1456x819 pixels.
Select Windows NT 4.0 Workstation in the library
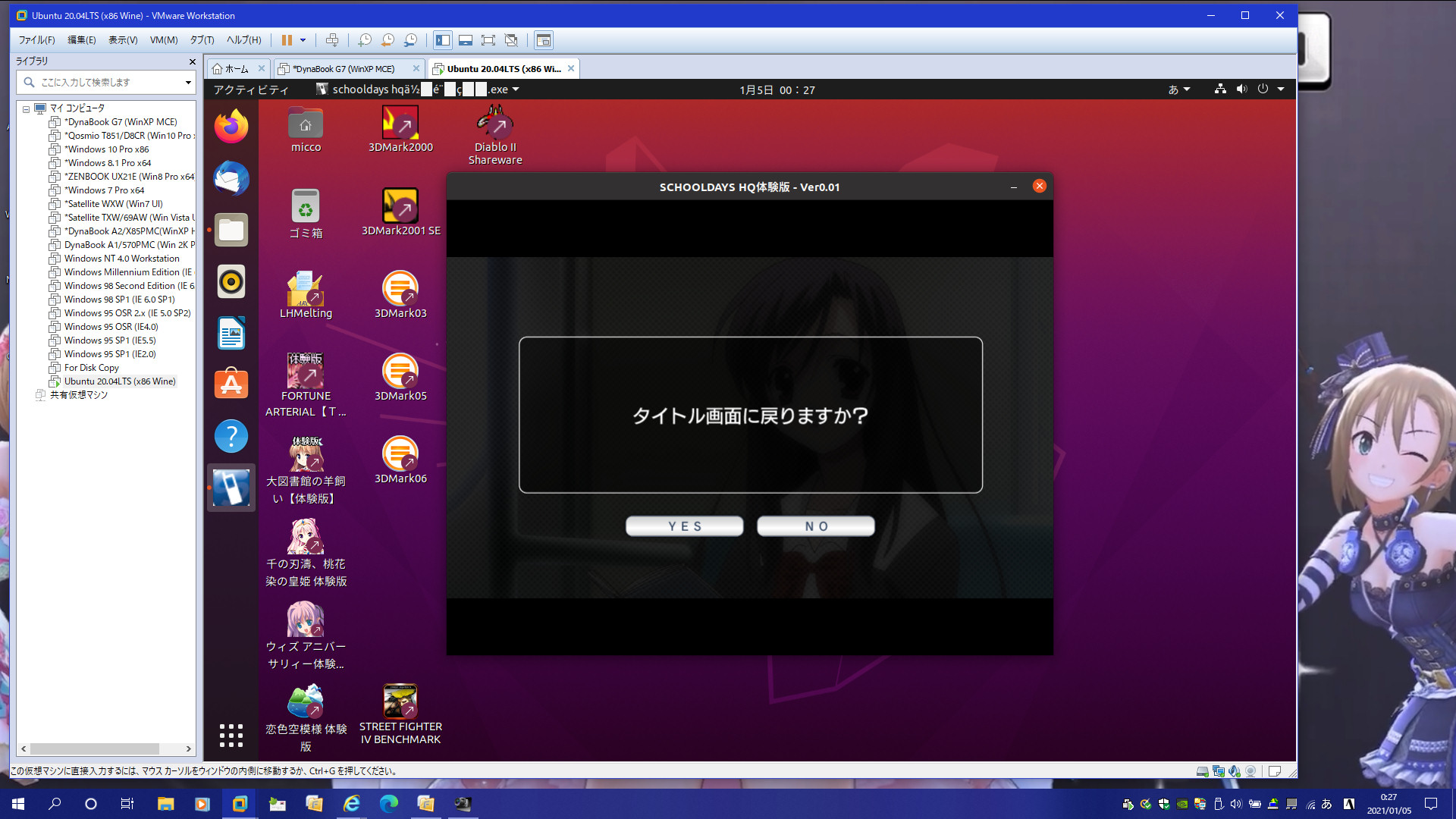click(x=121, y=259)
